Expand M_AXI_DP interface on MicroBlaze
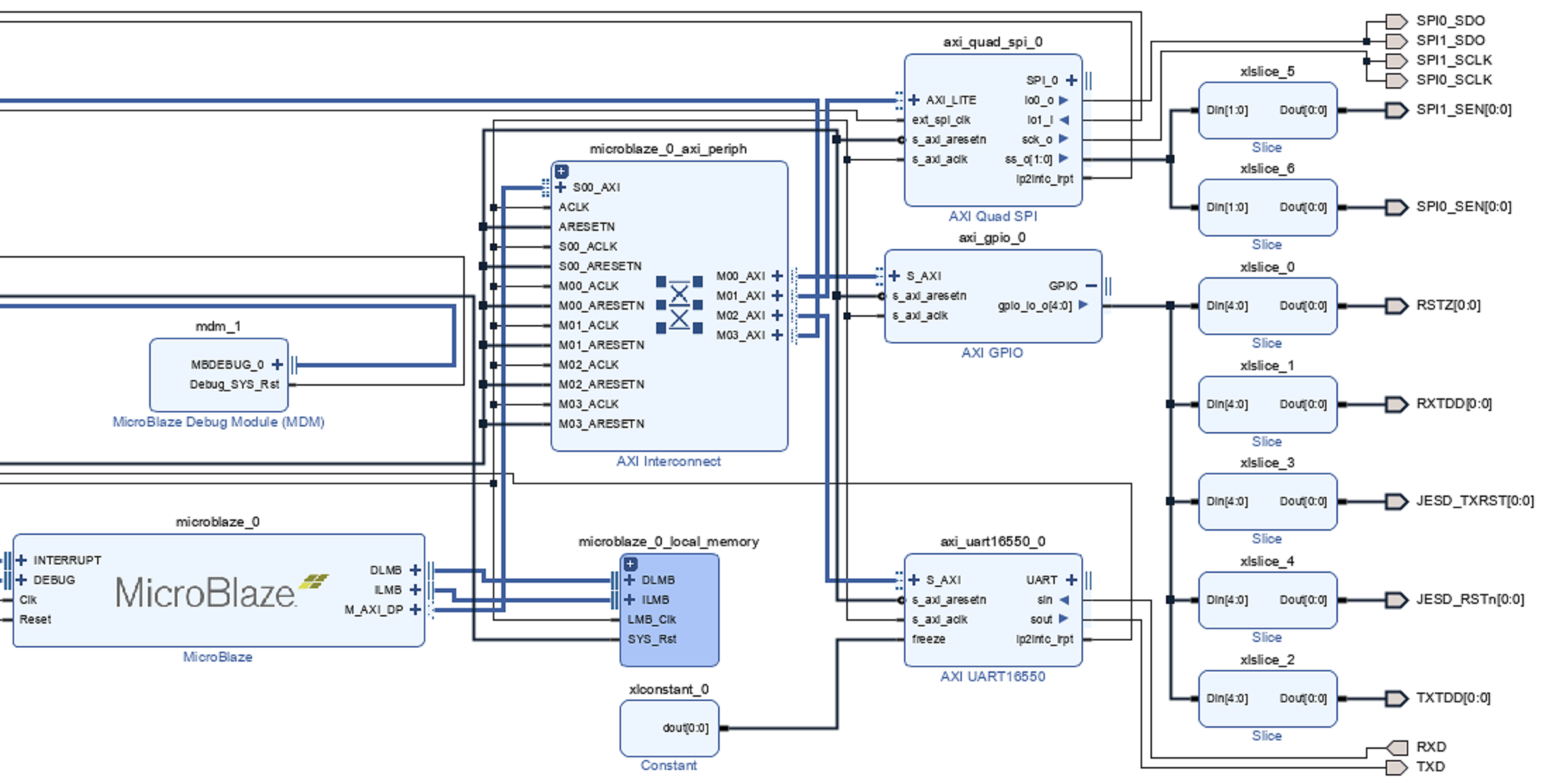 tap(415, 609)
